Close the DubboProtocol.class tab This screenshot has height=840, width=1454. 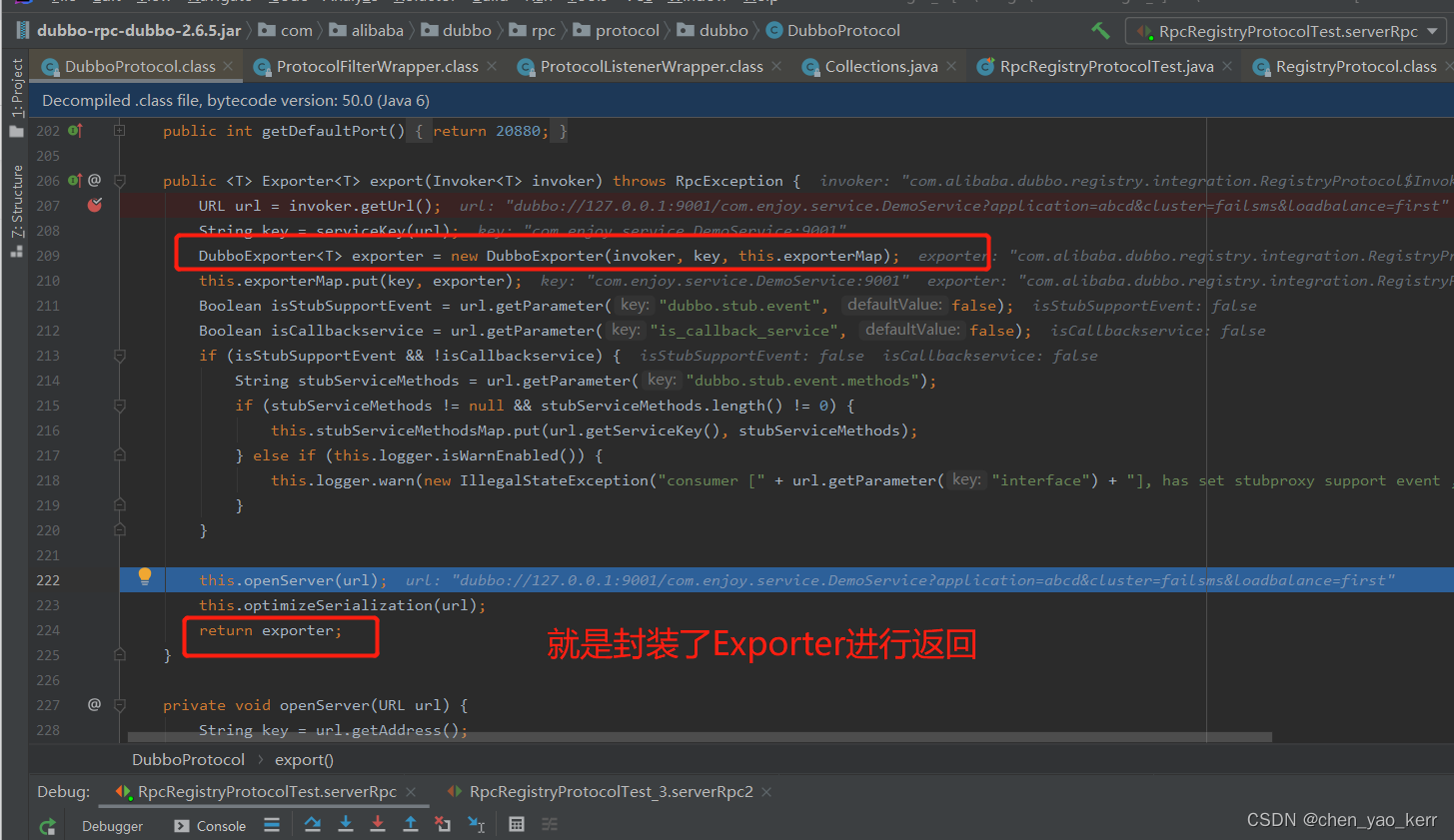pyautogui.click(x=228, y=66)
